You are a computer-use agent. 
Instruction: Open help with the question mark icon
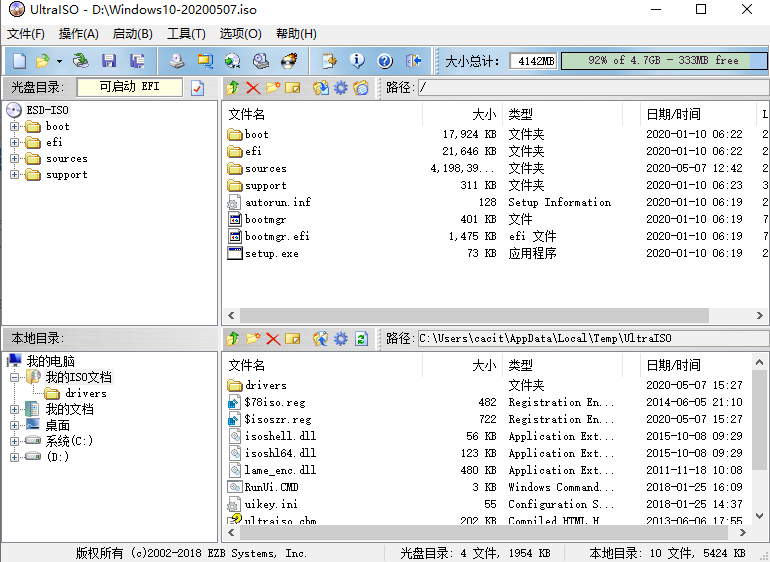coord(385,61)
